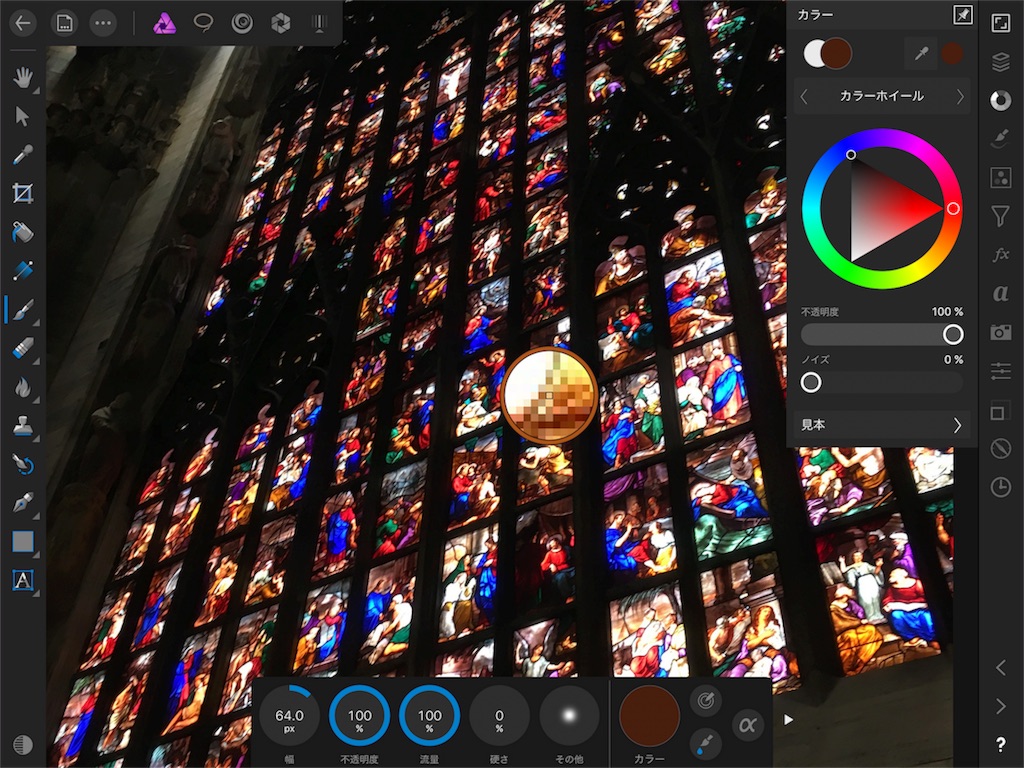Viewport: 1024px width, 768px height.
Task: Open the Layer Effects fx studio
Action: 1000,255
